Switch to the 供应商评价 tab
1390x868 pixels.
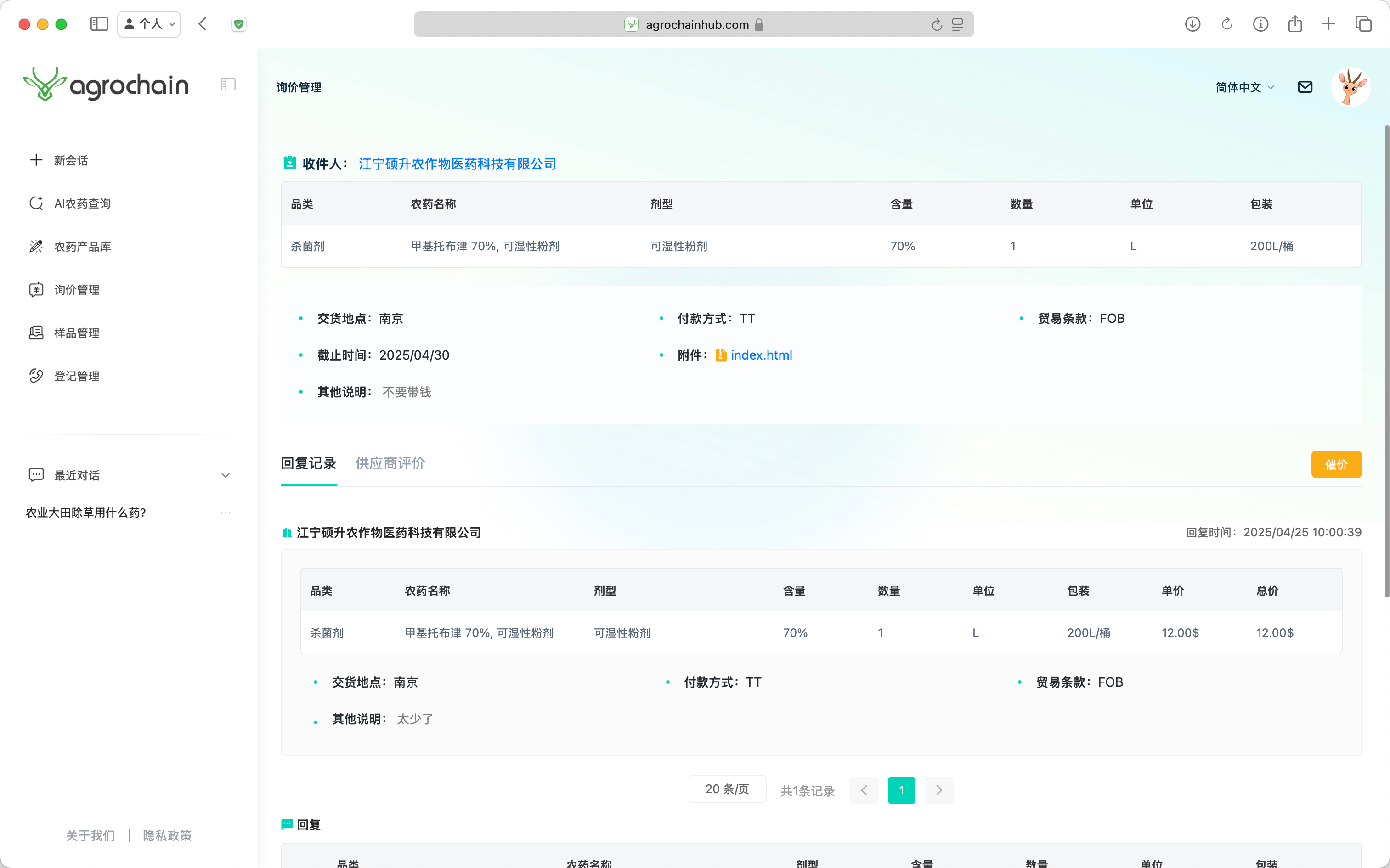[390, 463]
